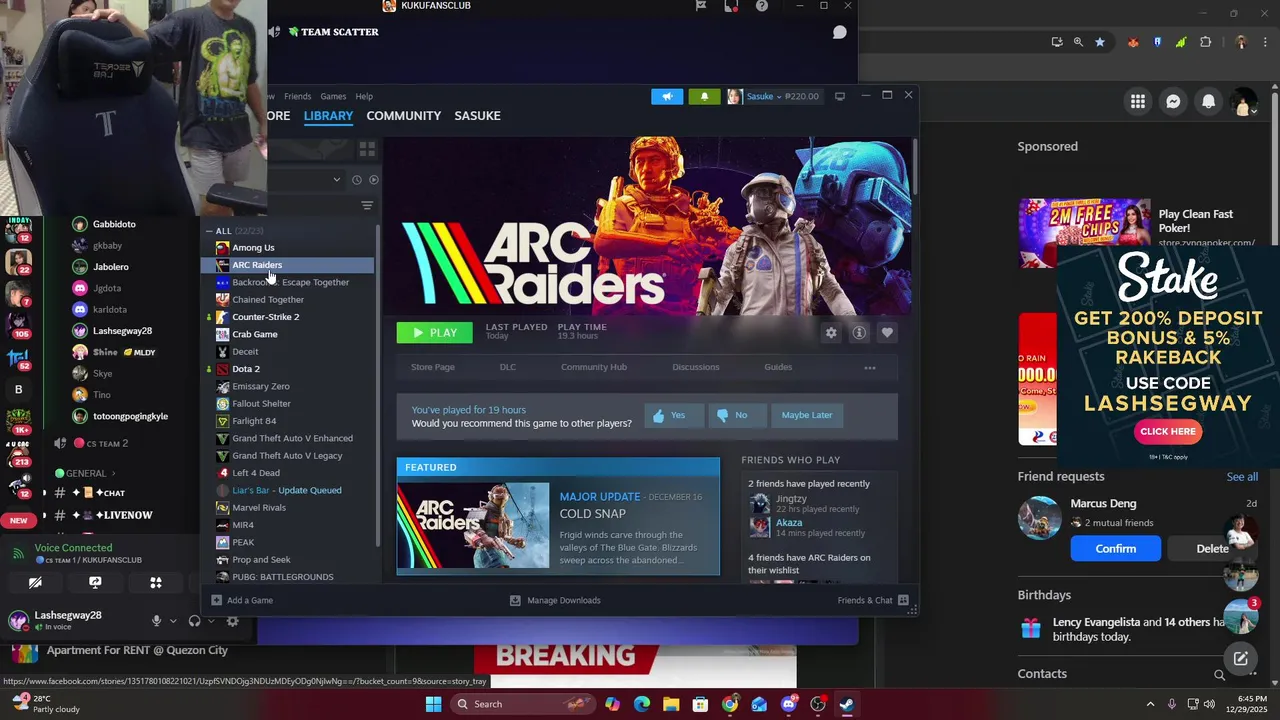Open ARC Raiders Store Page link

tap(433, 367)
